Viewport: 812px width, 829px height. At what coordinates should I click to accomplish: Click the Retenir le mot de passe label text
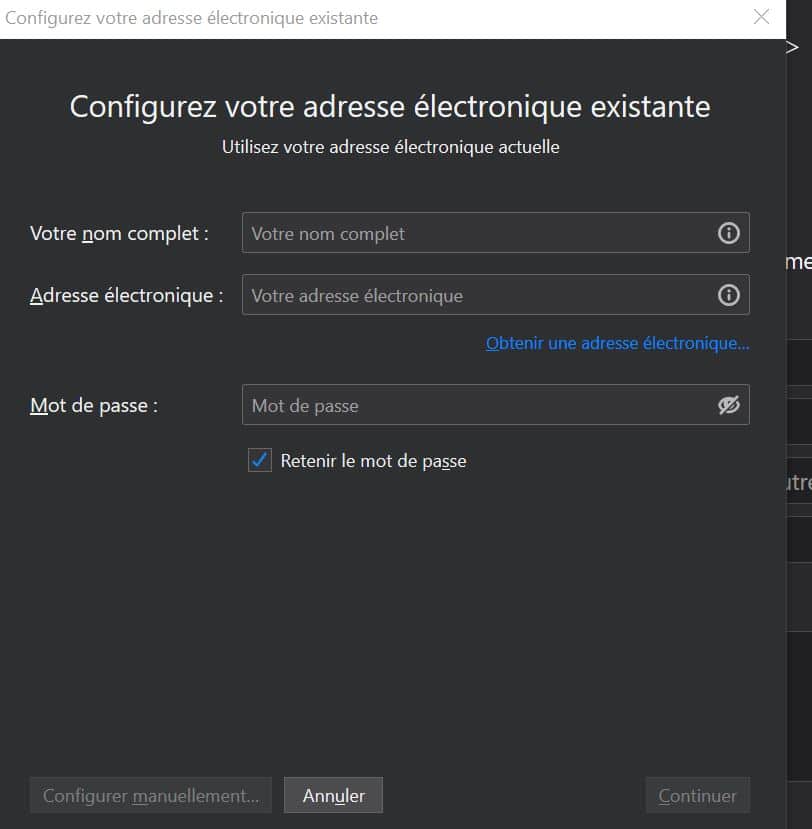(x=373, y=461)
